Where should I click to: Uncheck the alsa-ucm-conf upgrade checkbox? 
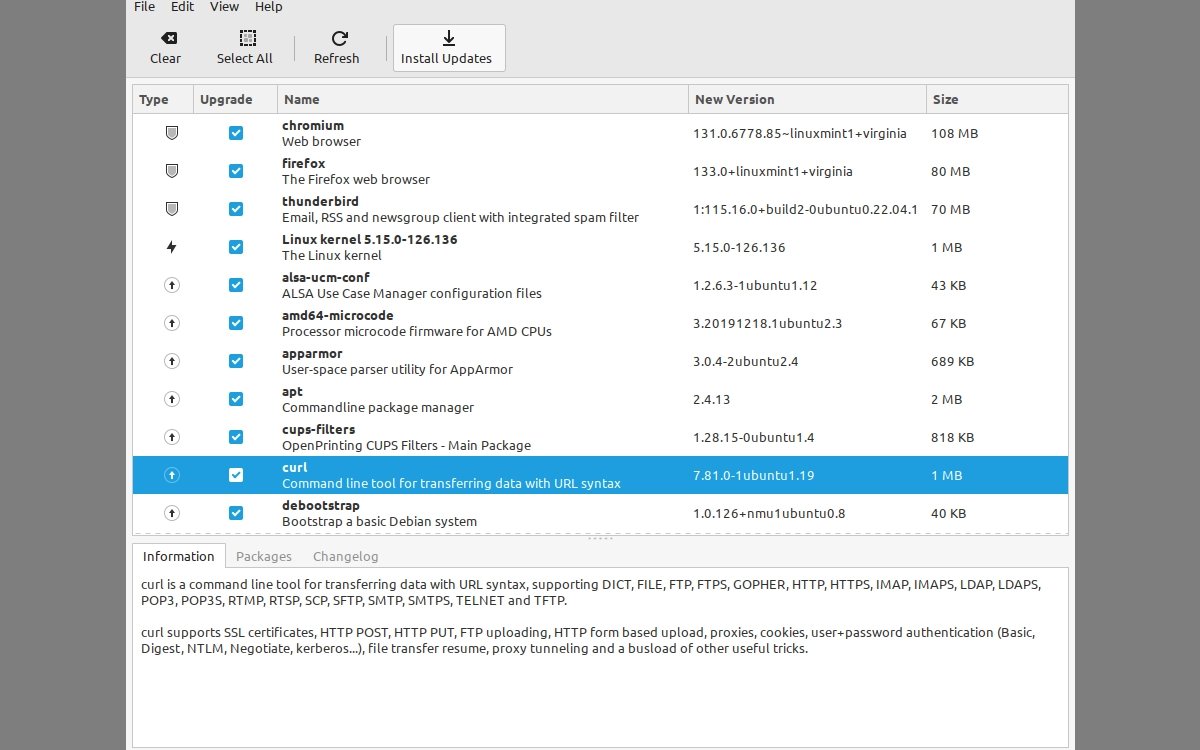point(236,285)
